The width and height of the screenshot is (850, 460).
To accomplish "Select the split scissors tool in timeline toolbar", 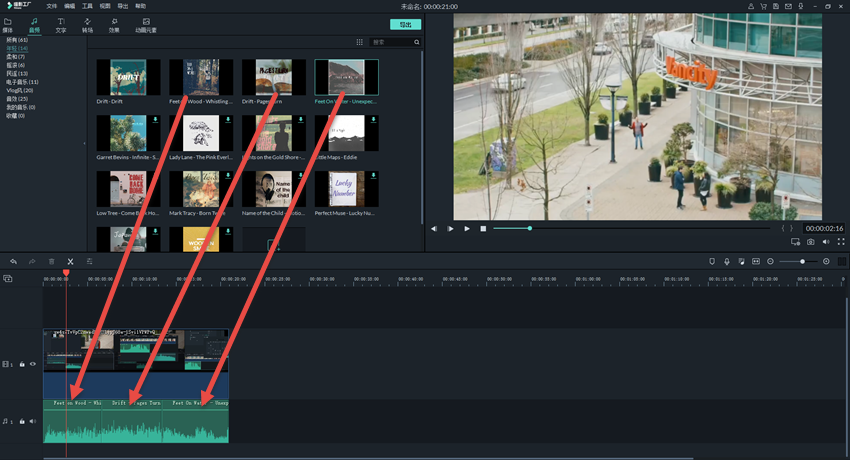I will point(70,261).
